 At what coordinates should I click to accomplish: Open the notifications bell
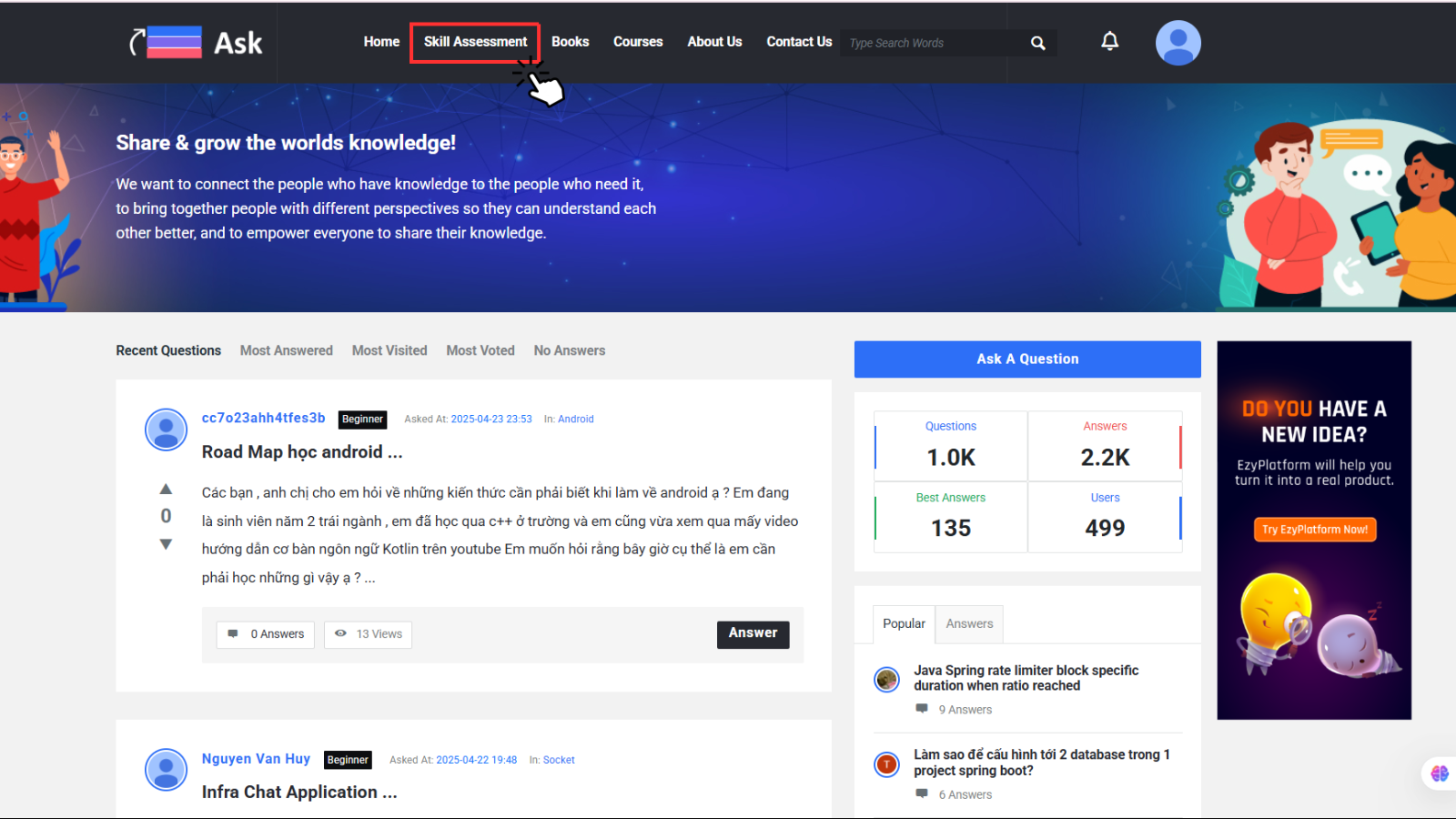1109,41
